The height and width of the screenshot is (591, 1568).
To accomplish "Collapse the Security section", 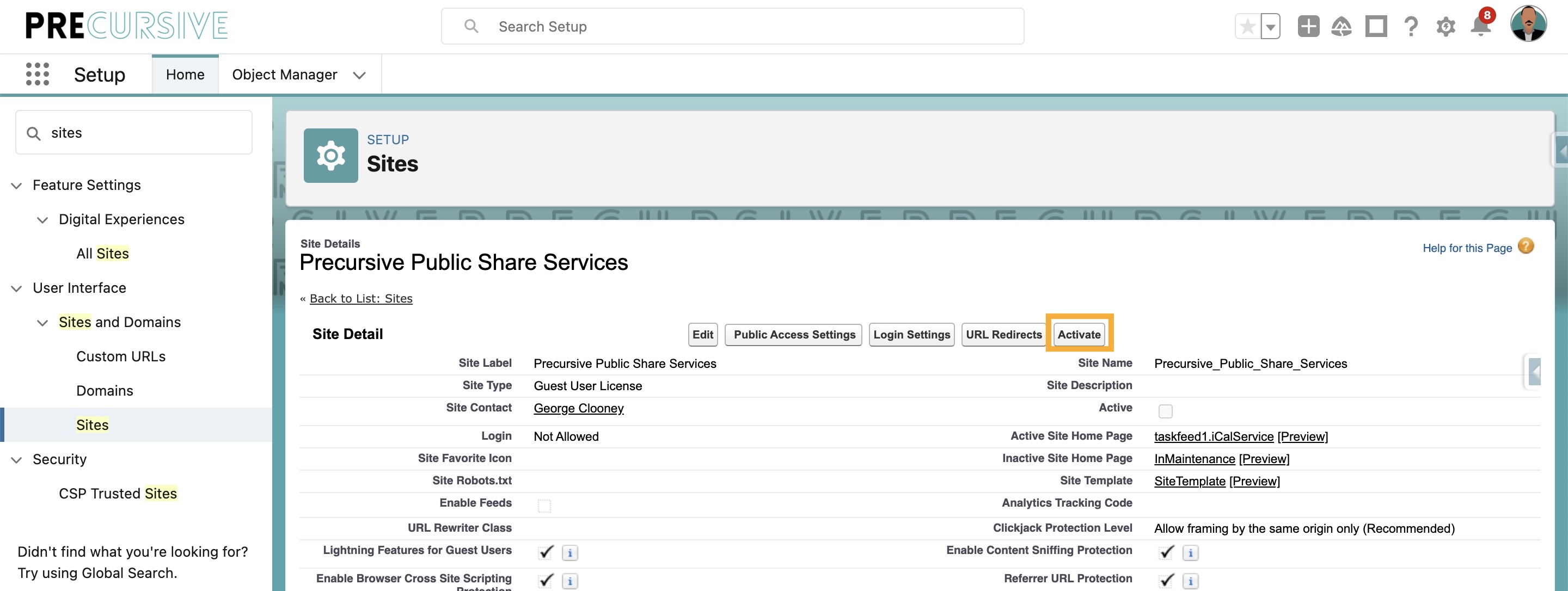I will [x=16, y=459].
